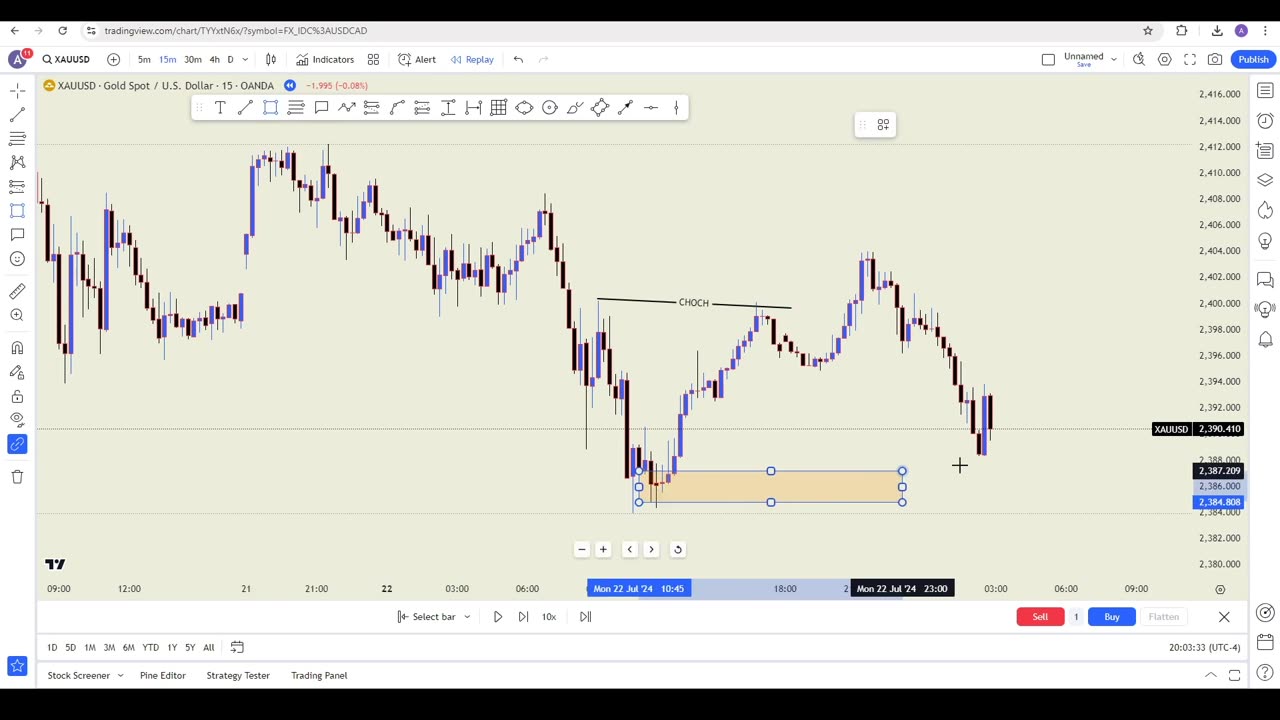Click the red Sell button
Viewport: 1280px width, 720px height.
click(x=1040, y=617)
